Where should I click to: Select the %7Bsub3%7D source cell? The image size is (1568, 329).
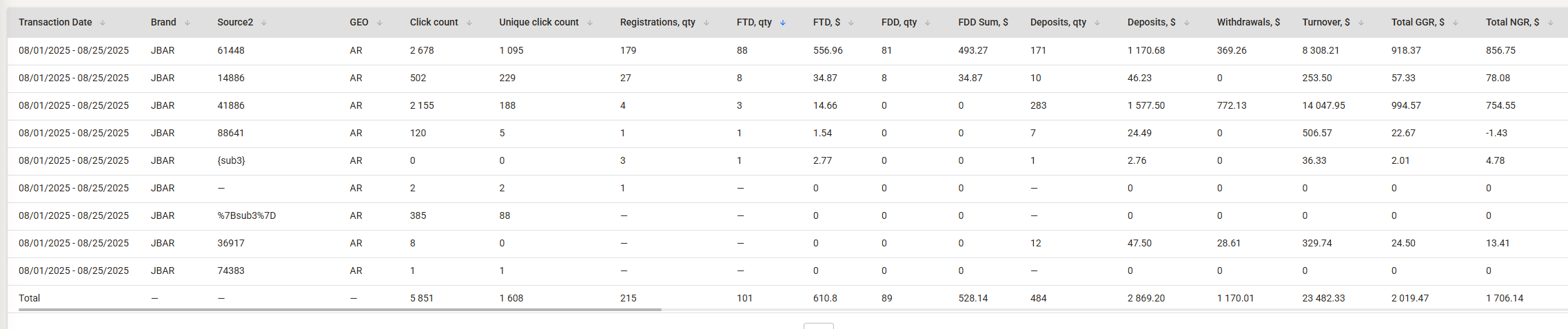coord(247,215)
